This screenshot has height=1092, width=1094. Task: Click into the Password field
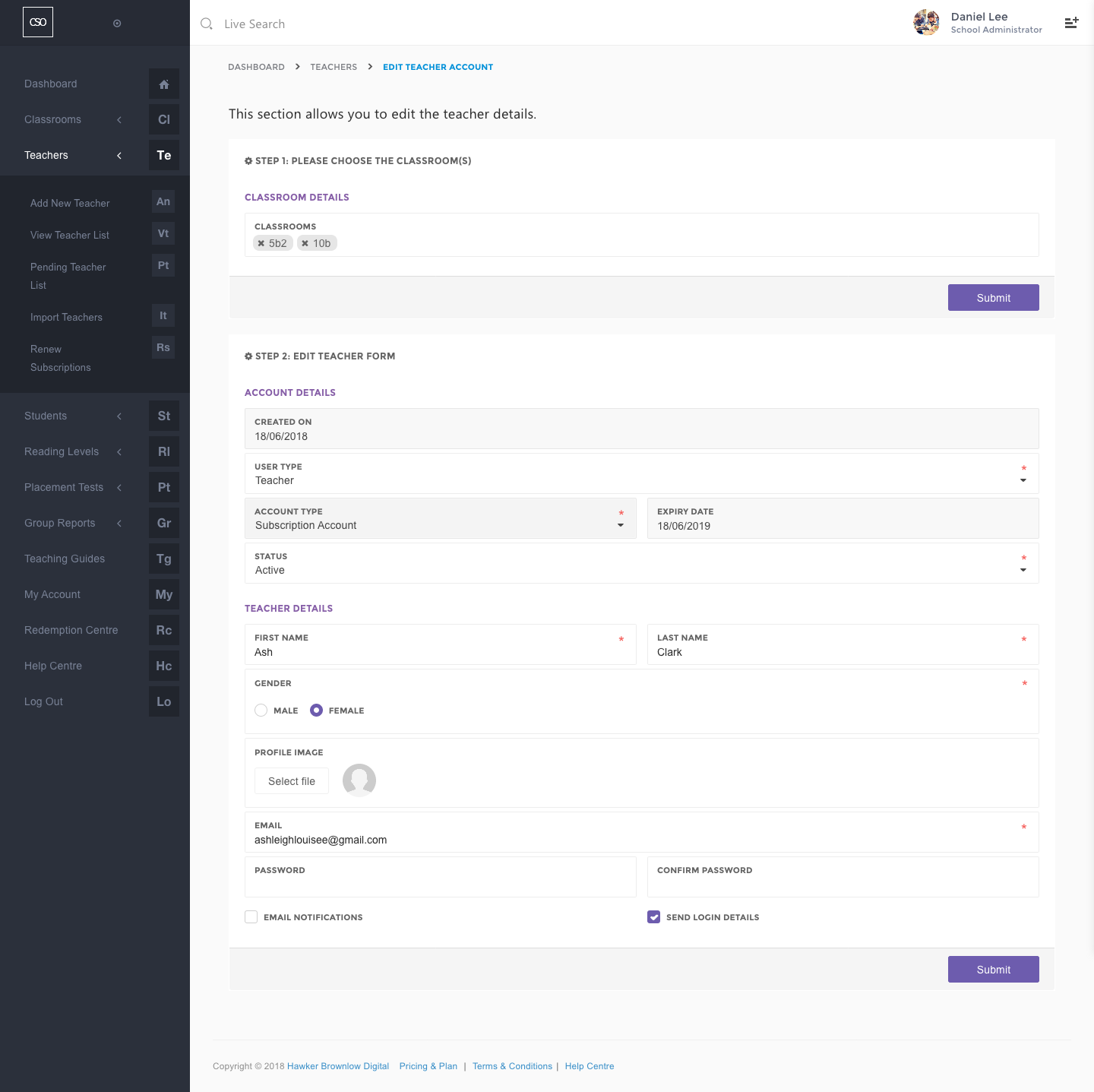pyautogui.click(x=440, y=885)
